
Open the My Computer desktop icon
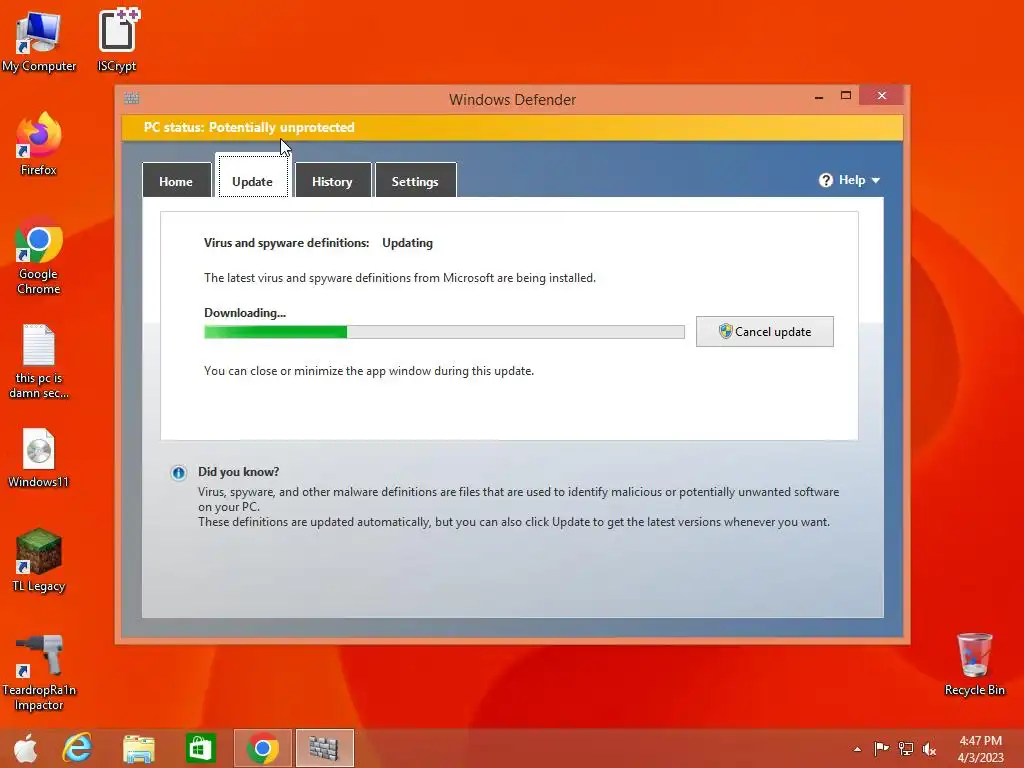coord(39,41)
